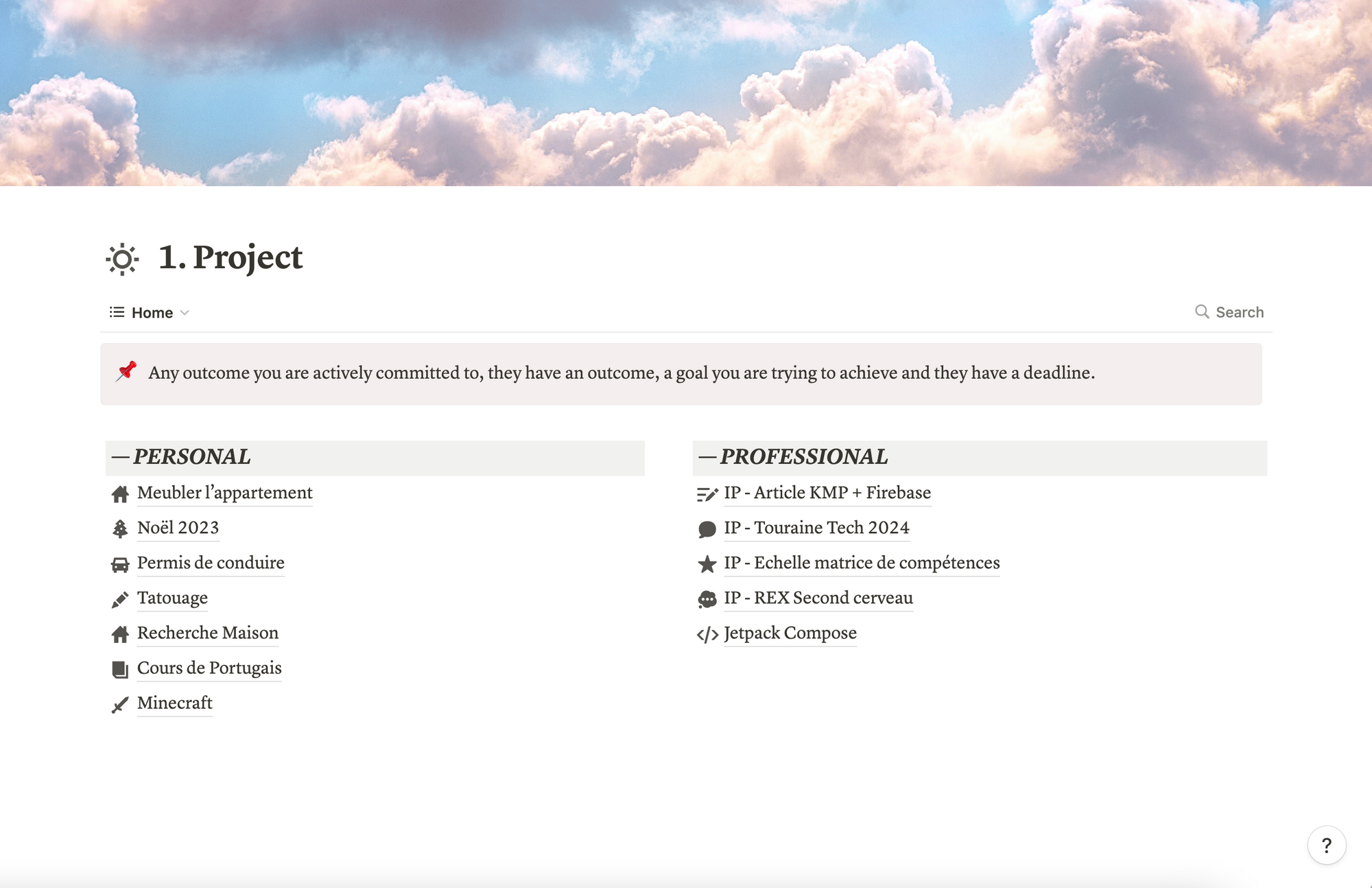
Task: Open the Cours de Portugais personal project
Action: 209,668
